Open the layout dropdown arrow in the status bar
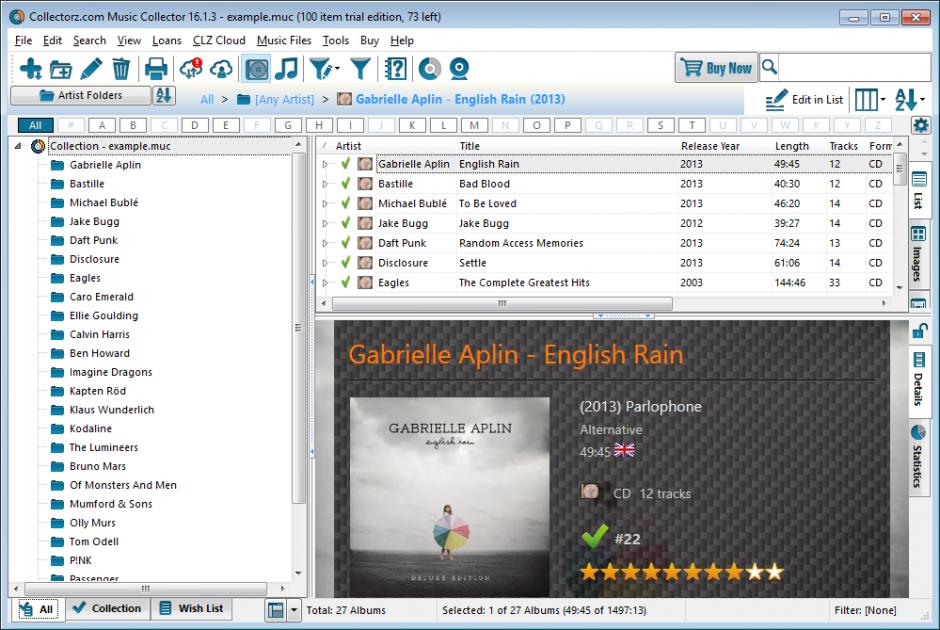Image resolution: width=940 pixels, height=630 pixels. (294, 610)
